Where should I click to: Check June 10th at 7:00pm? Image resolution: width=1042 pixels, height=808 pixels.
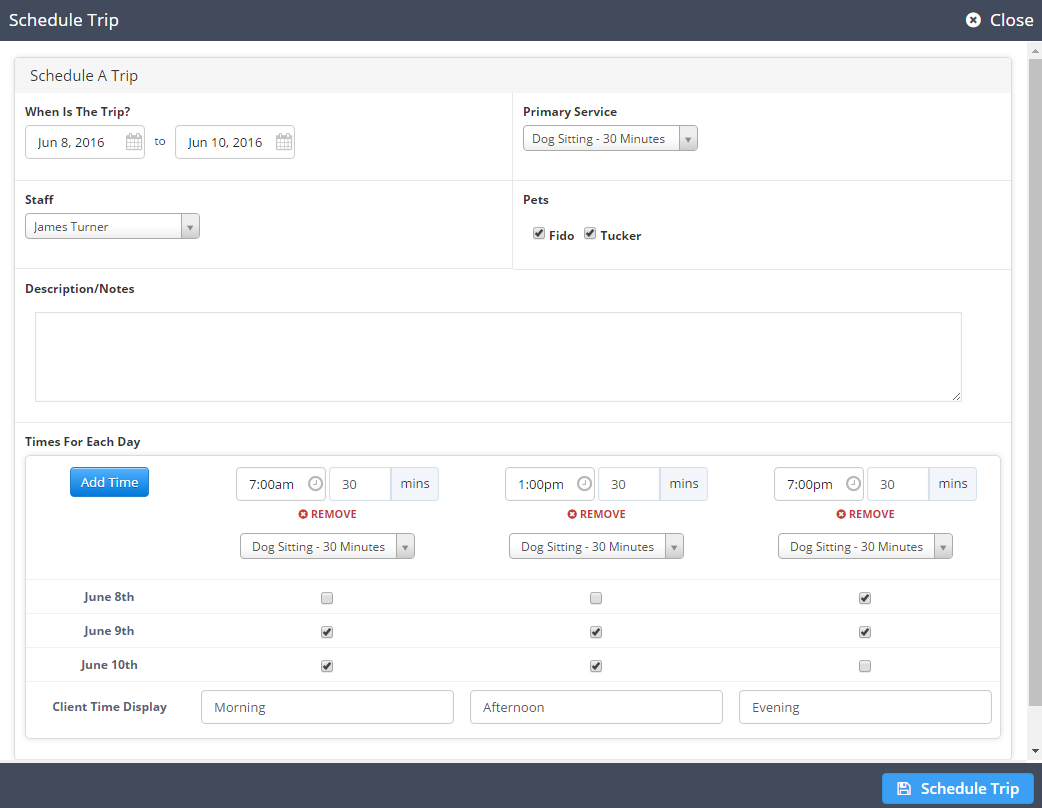pos(865,666)
